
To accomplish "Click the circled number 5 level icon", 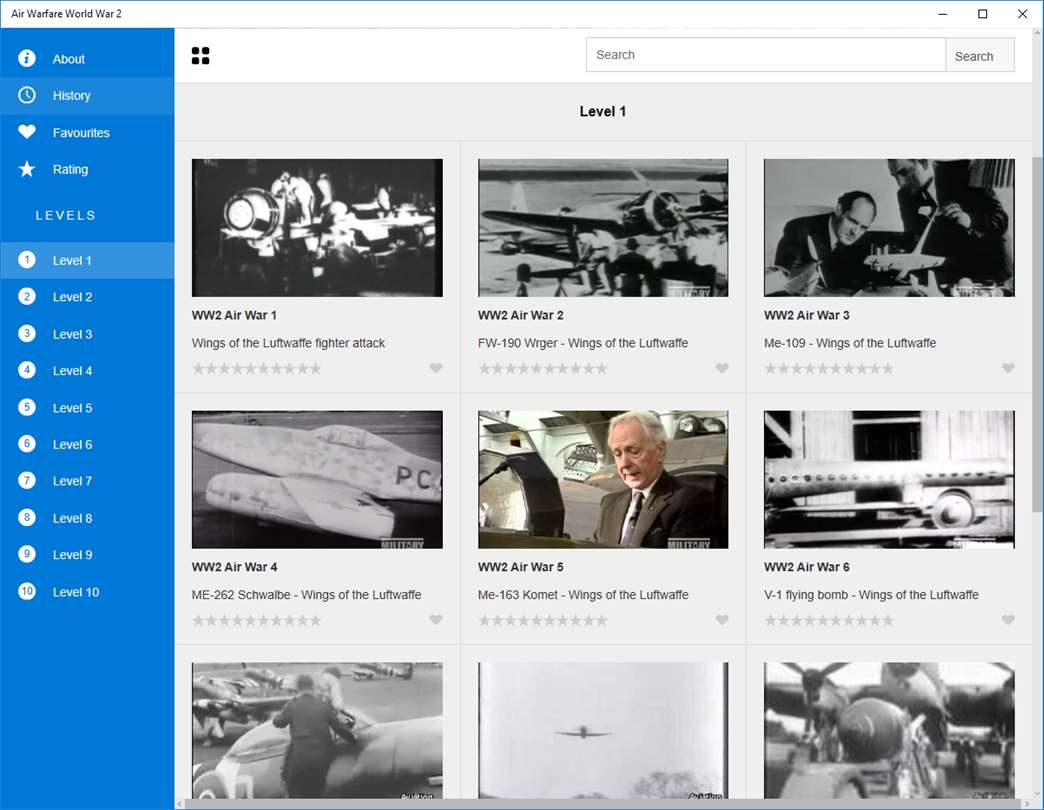I will pos(27,407).
